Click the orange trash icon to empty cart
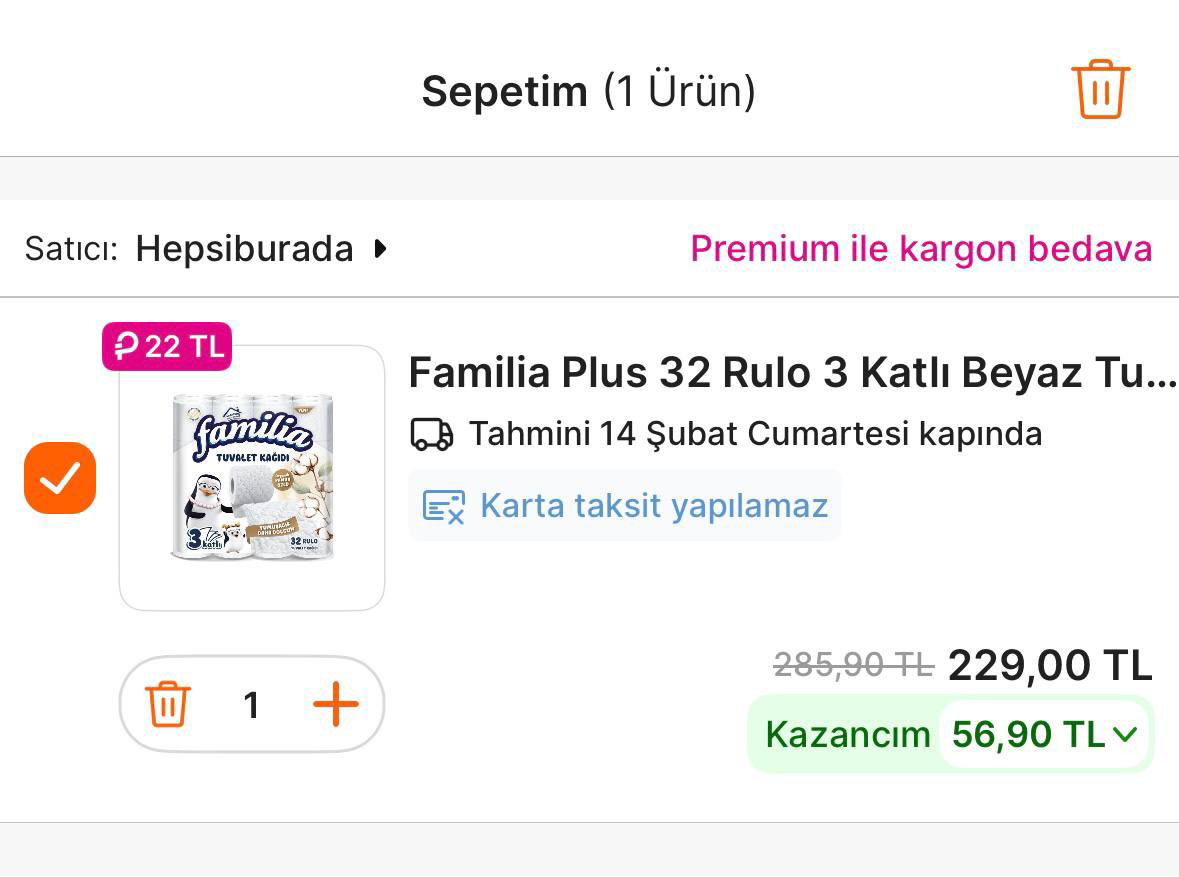The width and height of the screenshot is (1179, 877). point(1100,90)
